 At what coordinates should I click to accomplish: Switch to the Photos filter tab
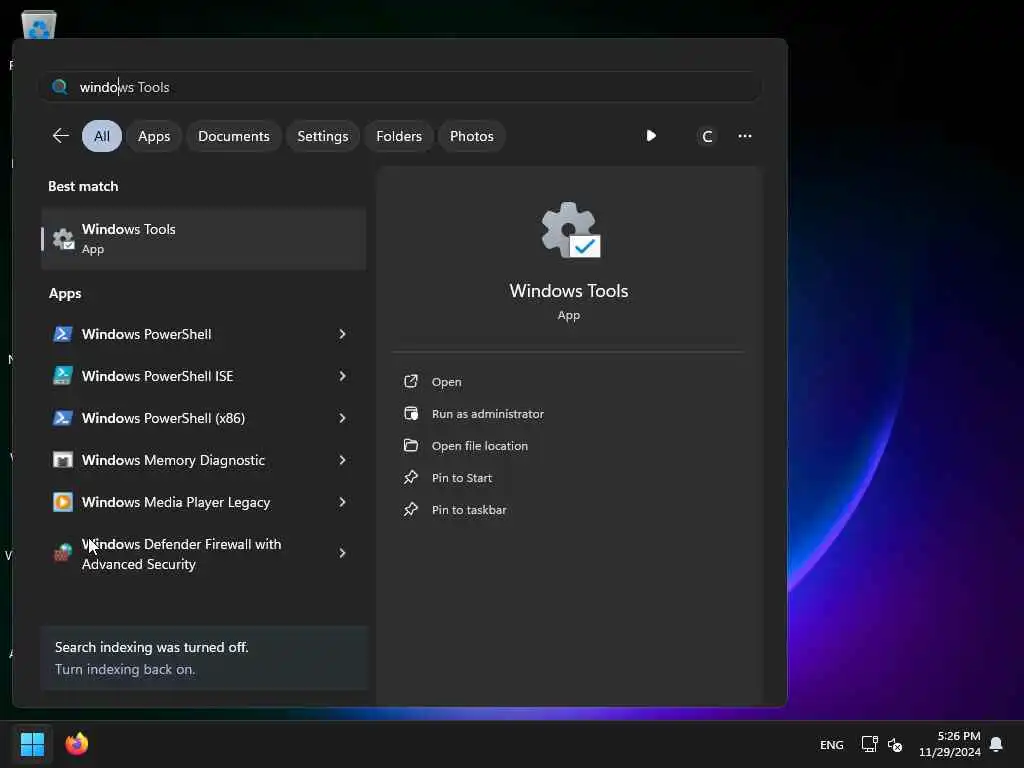click(472, 136)
